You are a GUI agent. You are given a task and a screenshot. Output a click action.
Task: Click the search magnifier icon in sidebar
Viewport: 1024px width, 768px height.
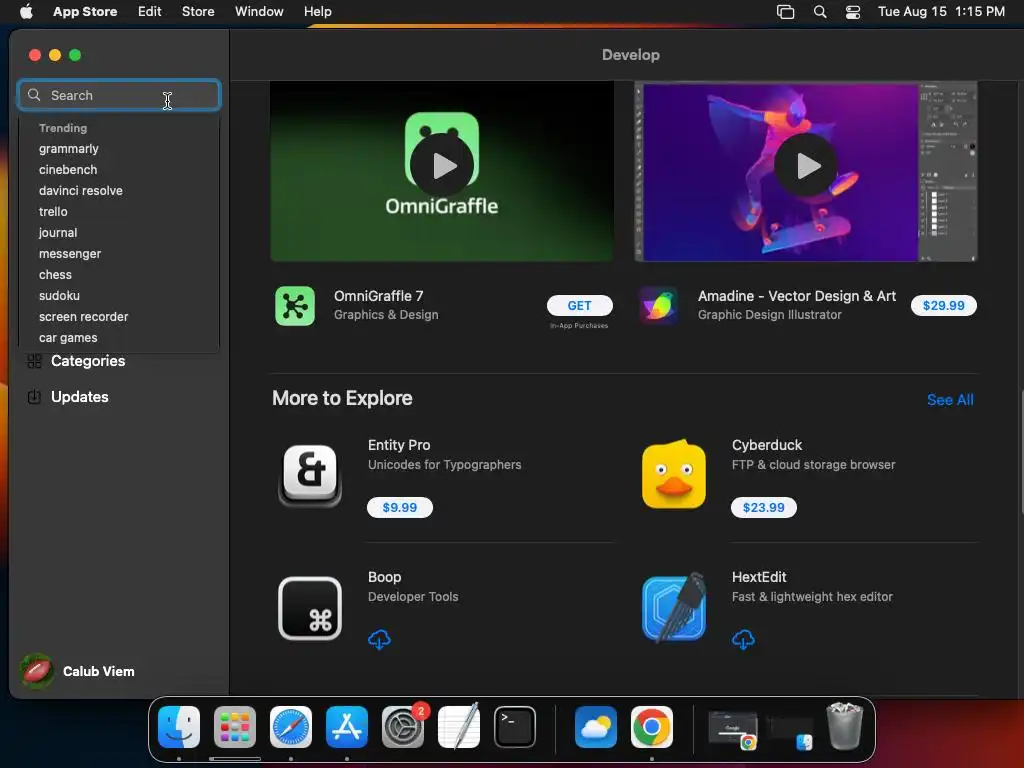point(34,95)
